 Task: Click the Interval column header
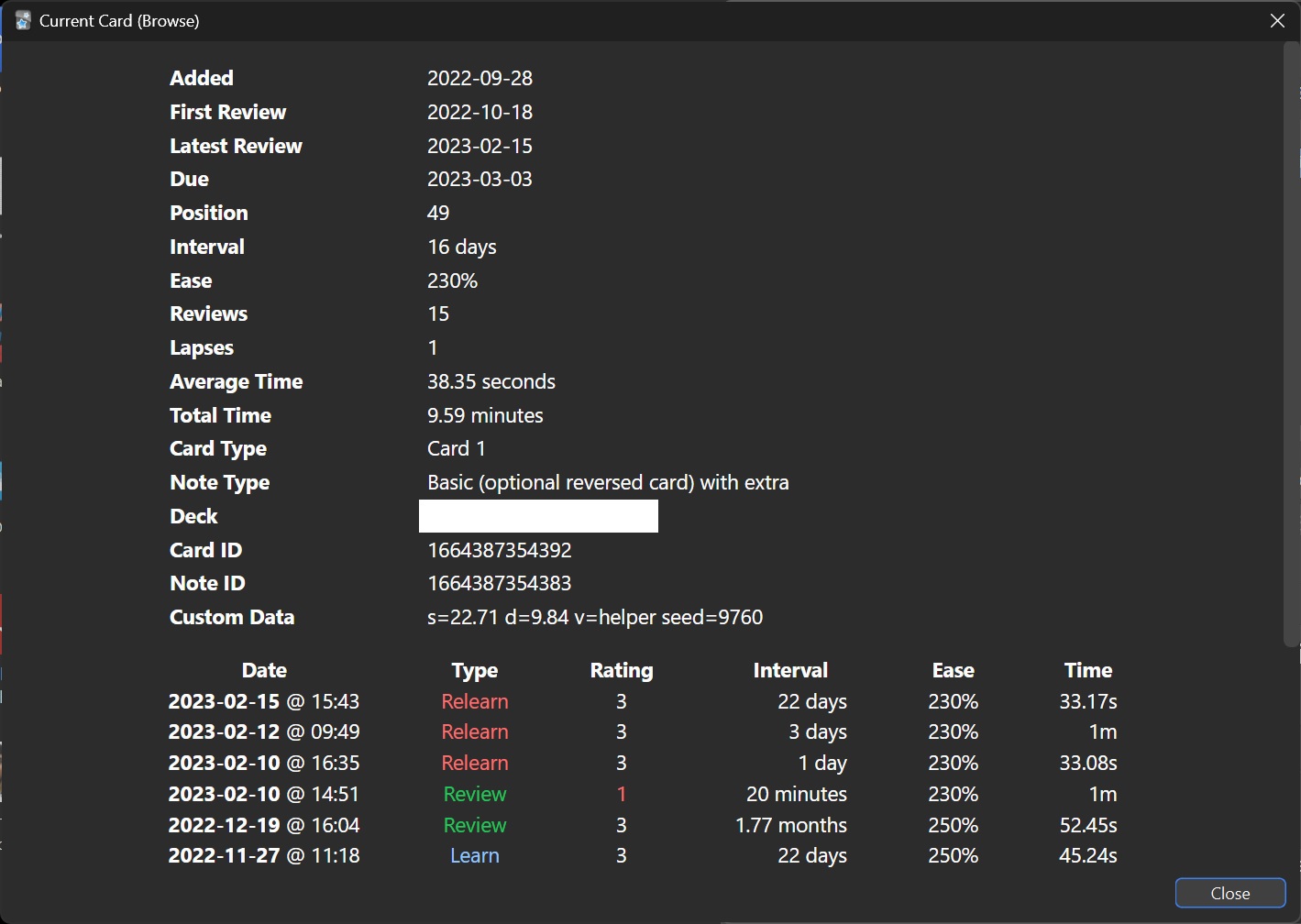(790, 670)
